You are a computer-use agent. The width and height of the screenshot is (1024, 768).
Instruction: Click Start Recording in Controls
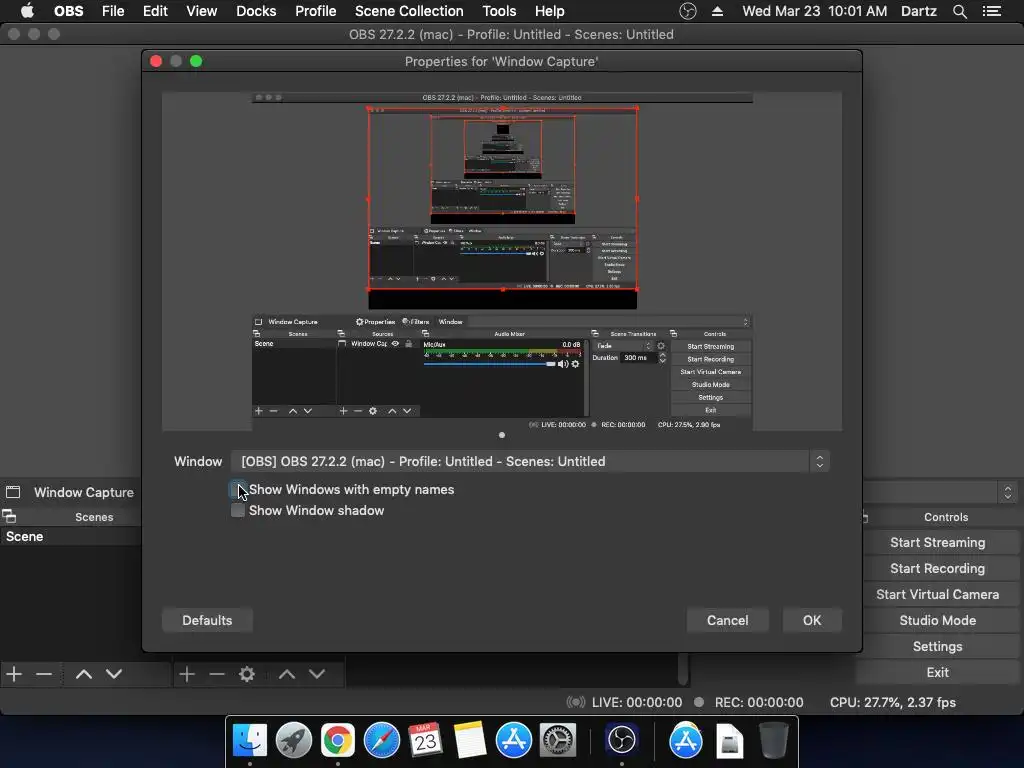click(x=937, y=569)
